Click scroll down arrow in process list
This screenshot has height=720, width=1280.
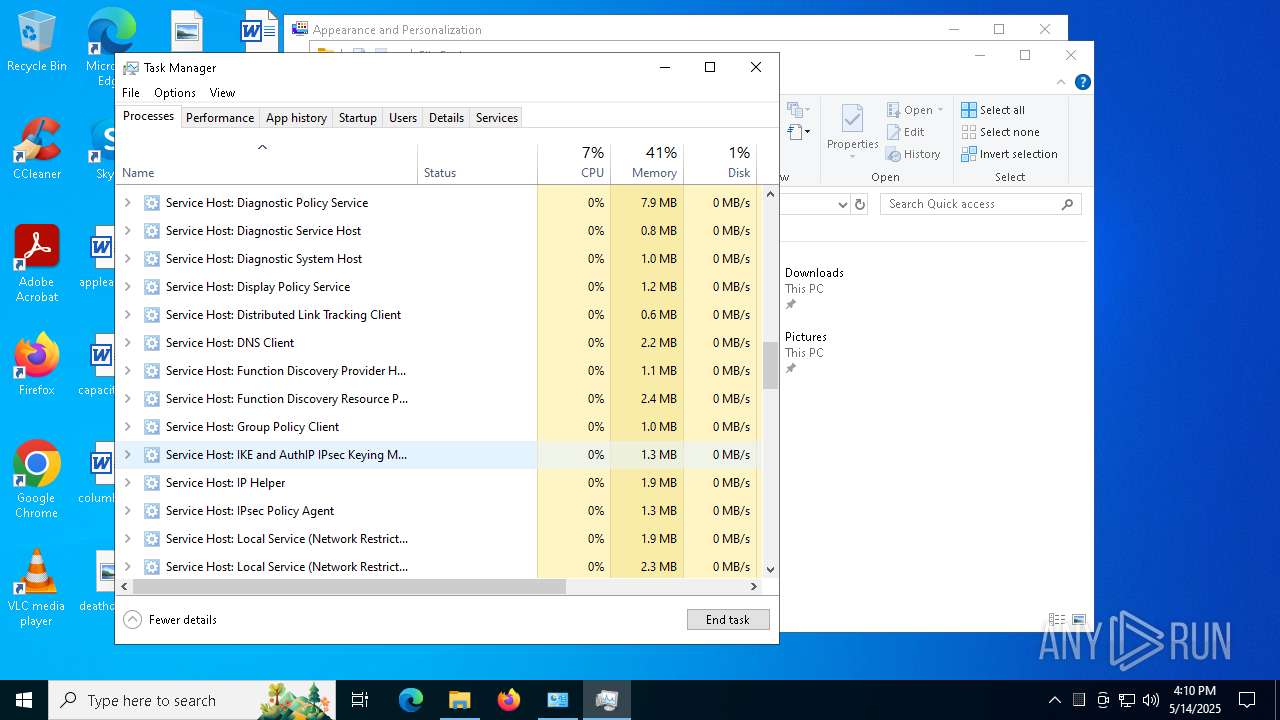(770, 569)
